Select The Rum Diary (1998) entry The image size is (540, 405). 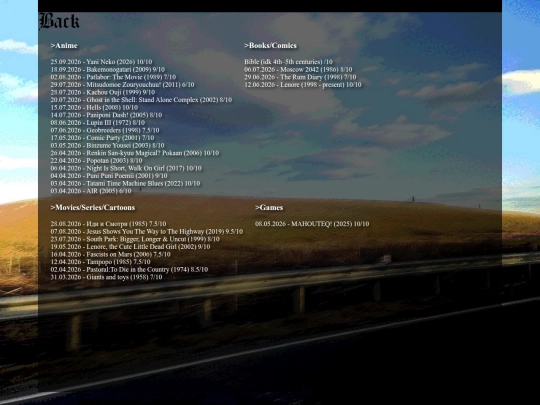pos(300,77)
